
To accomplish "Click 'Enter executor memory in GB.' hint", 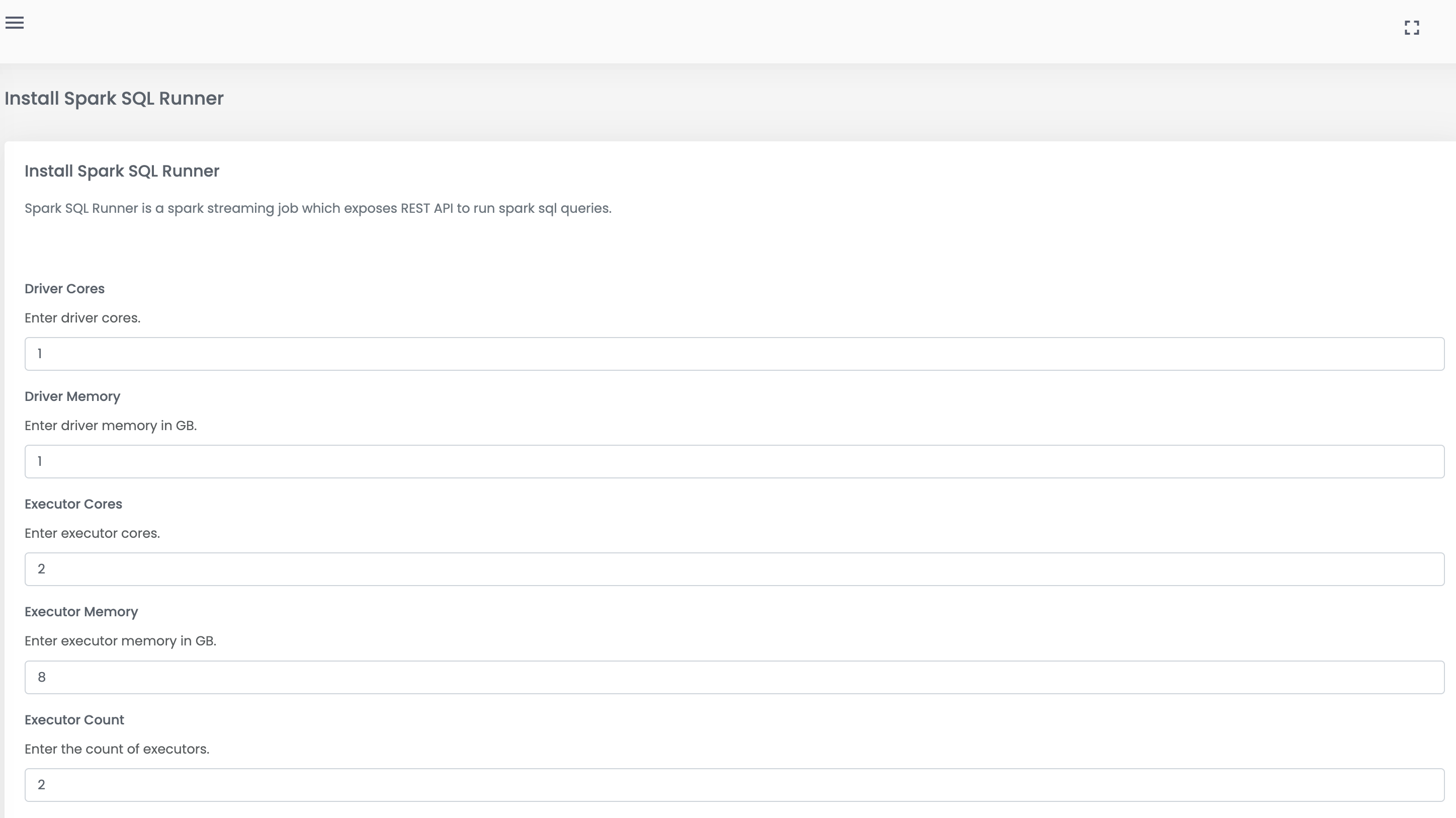I will click(x=120, y=641).
